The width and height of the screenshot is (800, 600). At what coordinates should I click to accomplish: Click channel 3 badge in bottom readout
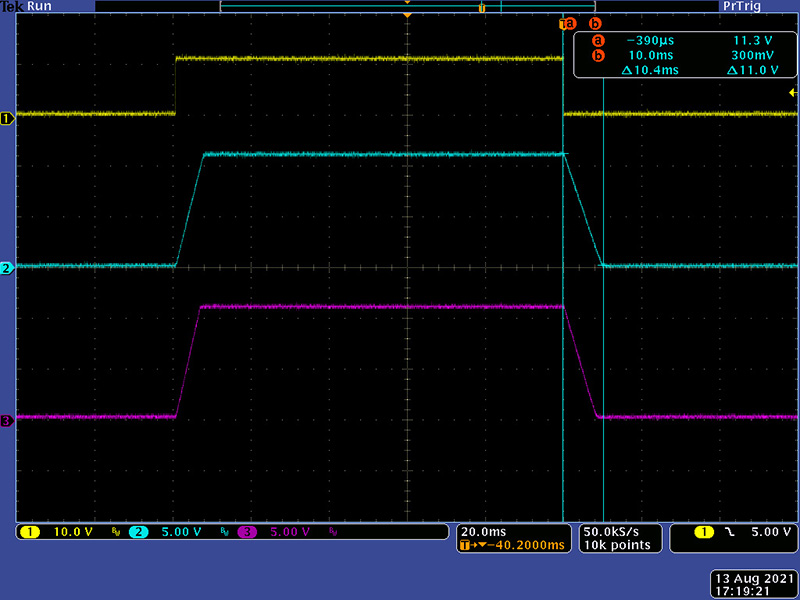(x=246, y=532)
